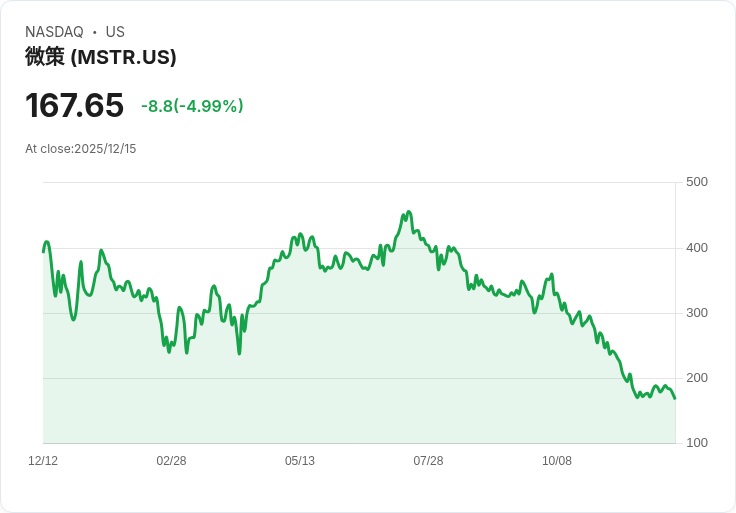Click the price line's leftmost start point
The width and height of the screenshot is (736, 513).
43,251
